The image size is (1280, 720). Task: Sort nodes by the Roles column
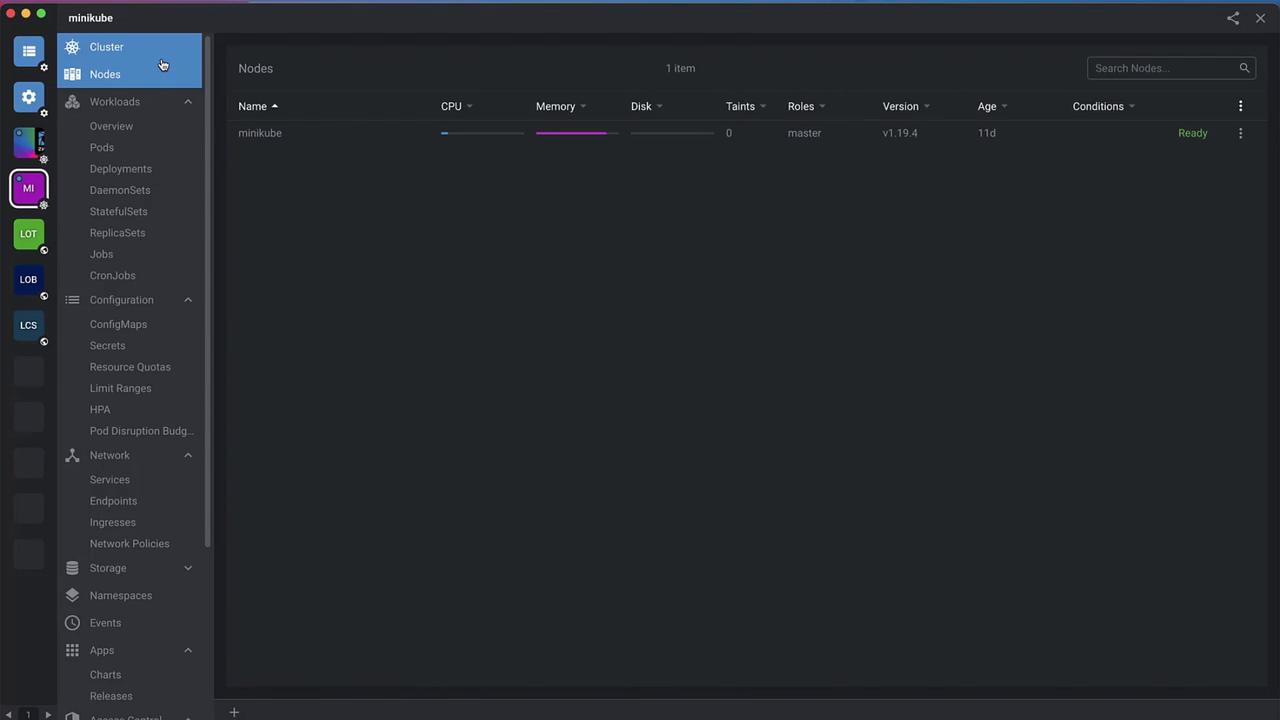(807, 106)
